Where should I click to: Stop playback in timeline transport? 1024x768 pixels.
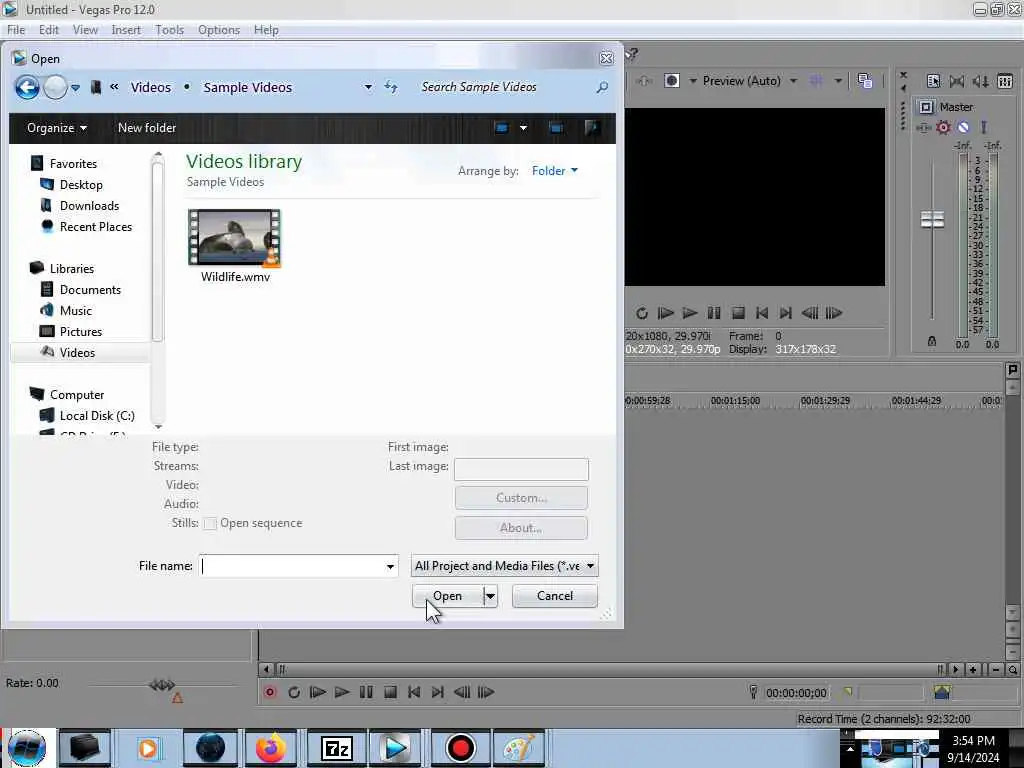[x=390, y=692]
